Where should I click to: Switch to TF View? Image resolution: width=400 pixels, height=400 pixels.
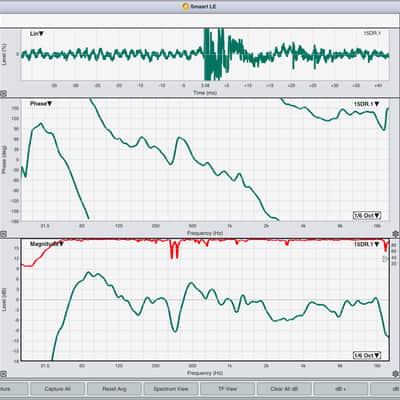tap(227, 389)
